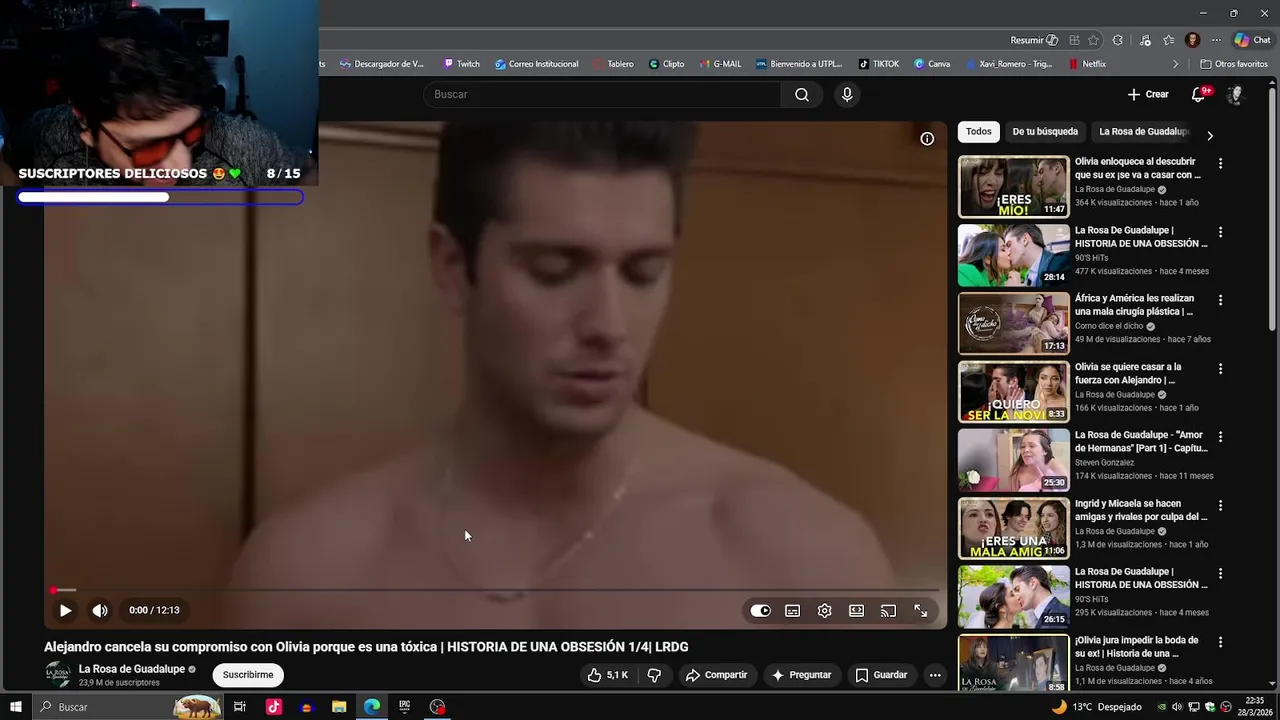
Task: Open the Canva bookmark
Action: (932, 64)
